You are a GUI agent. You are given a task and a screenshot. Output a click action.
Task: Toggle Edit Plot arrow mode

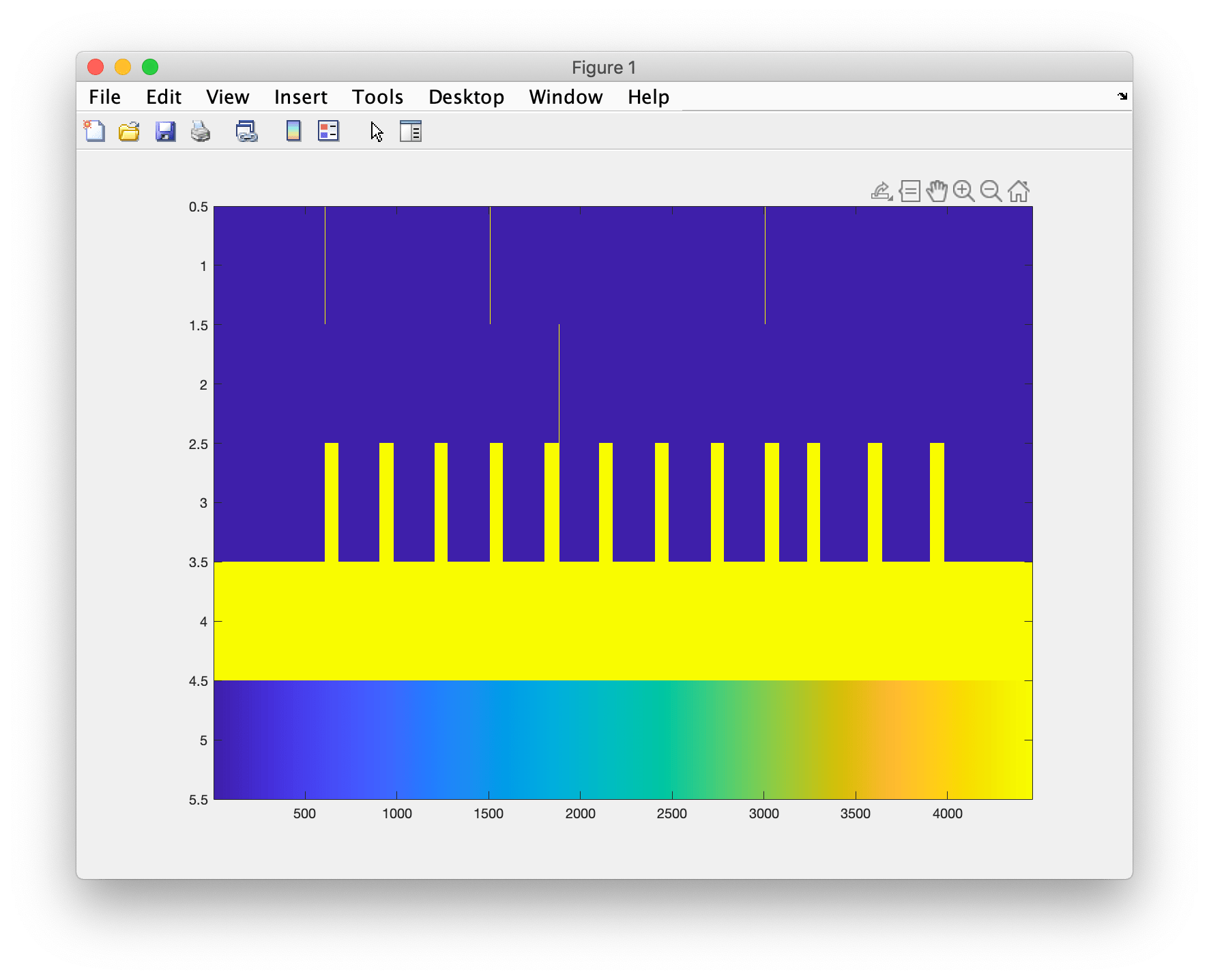[x=376, y=131]
